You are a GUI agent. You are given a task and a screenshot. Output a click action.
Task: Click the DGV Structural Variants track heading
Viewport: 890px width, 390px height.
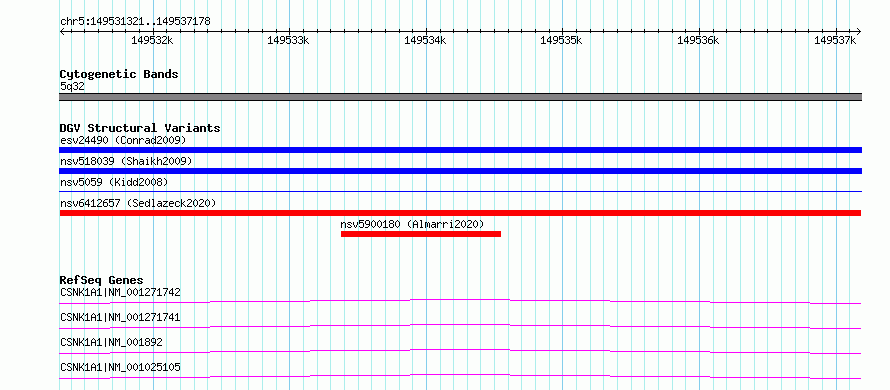(140, 128)
